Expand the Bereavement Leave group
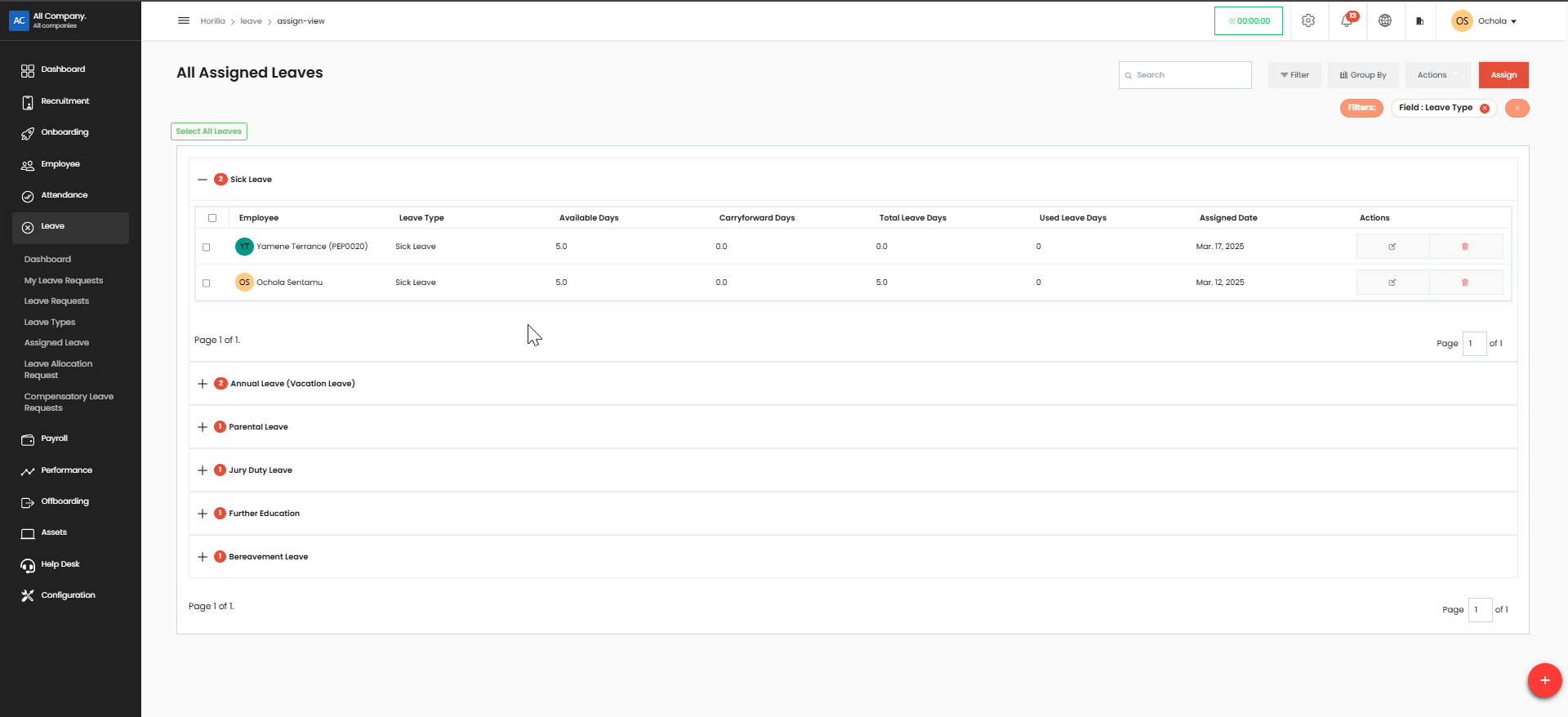The image size is (1568, 717). point(203,557)
